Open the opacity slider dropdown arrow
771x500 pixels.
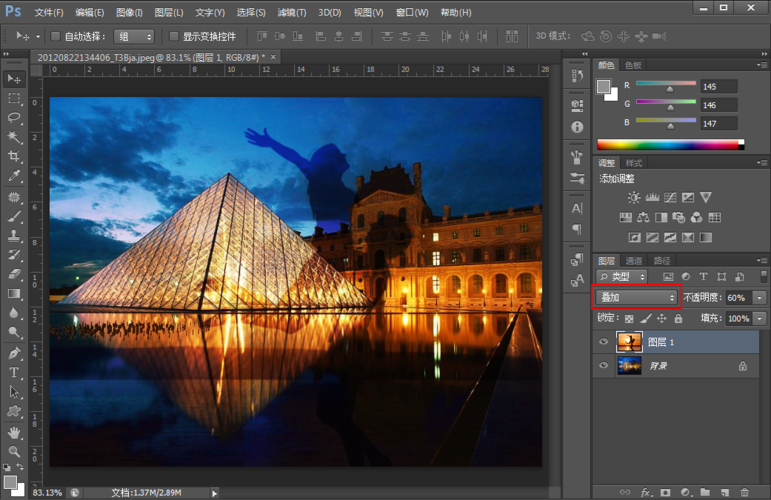760,297
